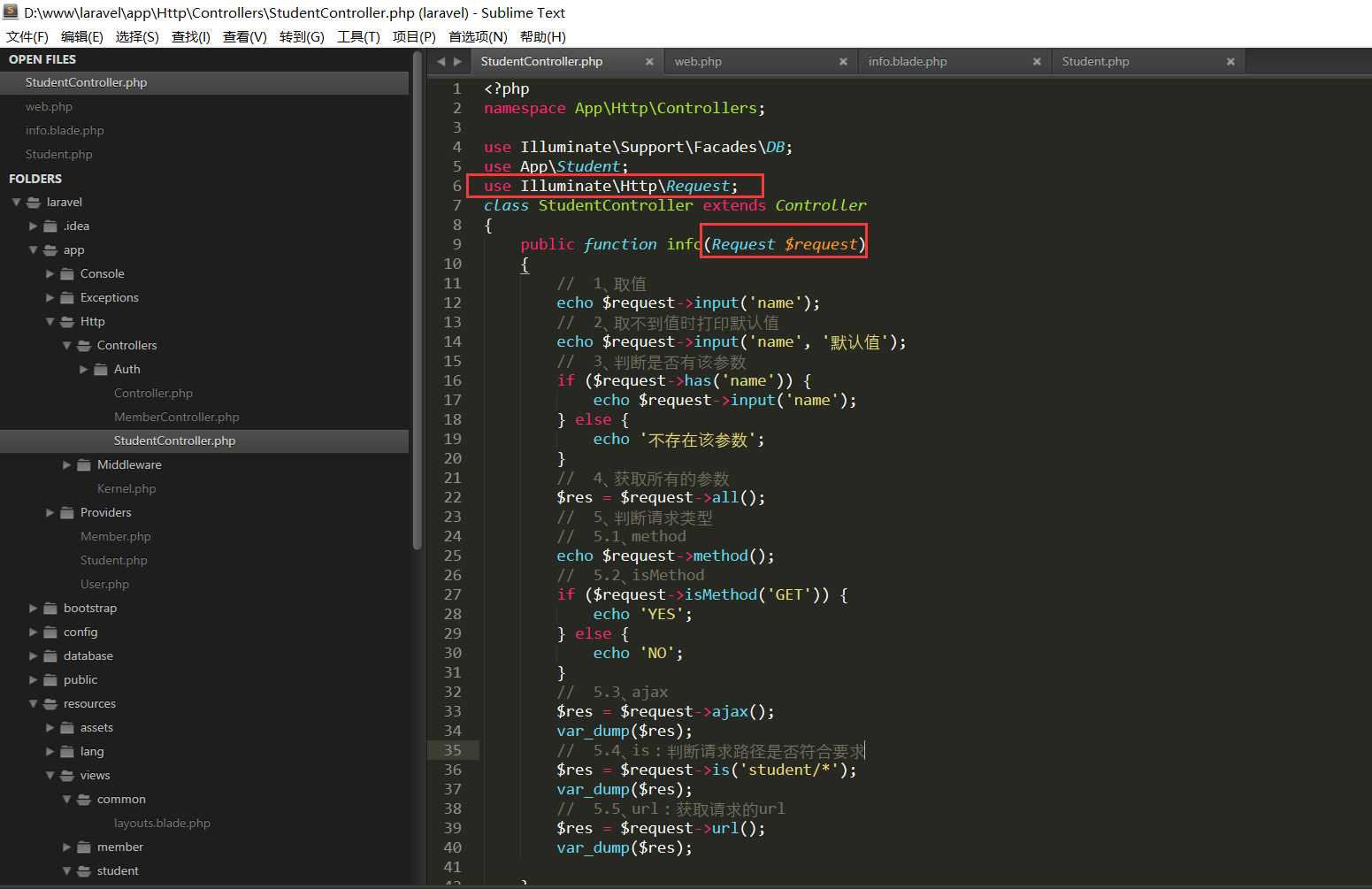Click the laravel folder icon
This screenshot has width=1372, height=889.
[34, 202]
